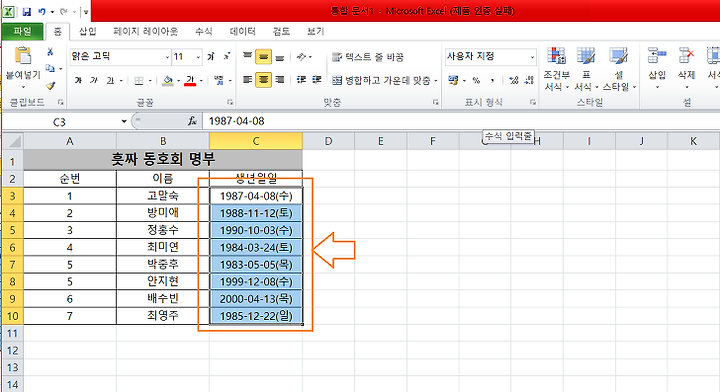Click the decrease decimal icon
The width and height of the screenshot is (720, 392).
(x=529, y=80)
